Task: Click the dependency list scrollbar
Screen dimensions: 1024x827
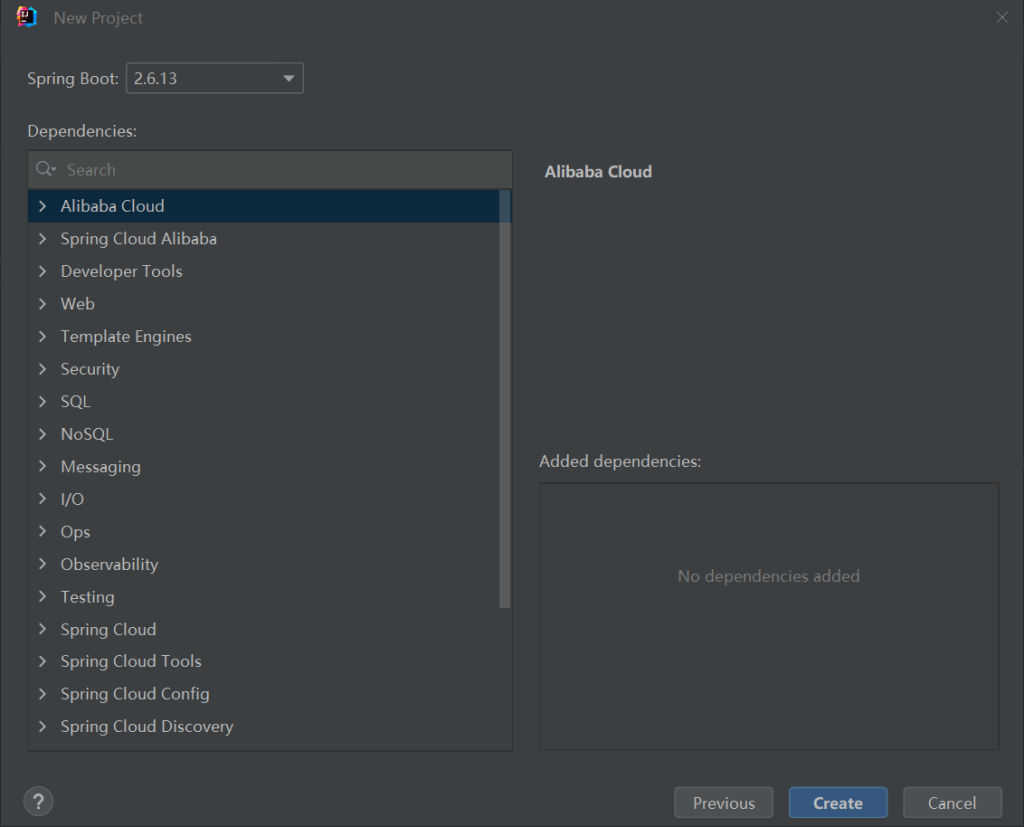Action: click(x=505, y=399)
